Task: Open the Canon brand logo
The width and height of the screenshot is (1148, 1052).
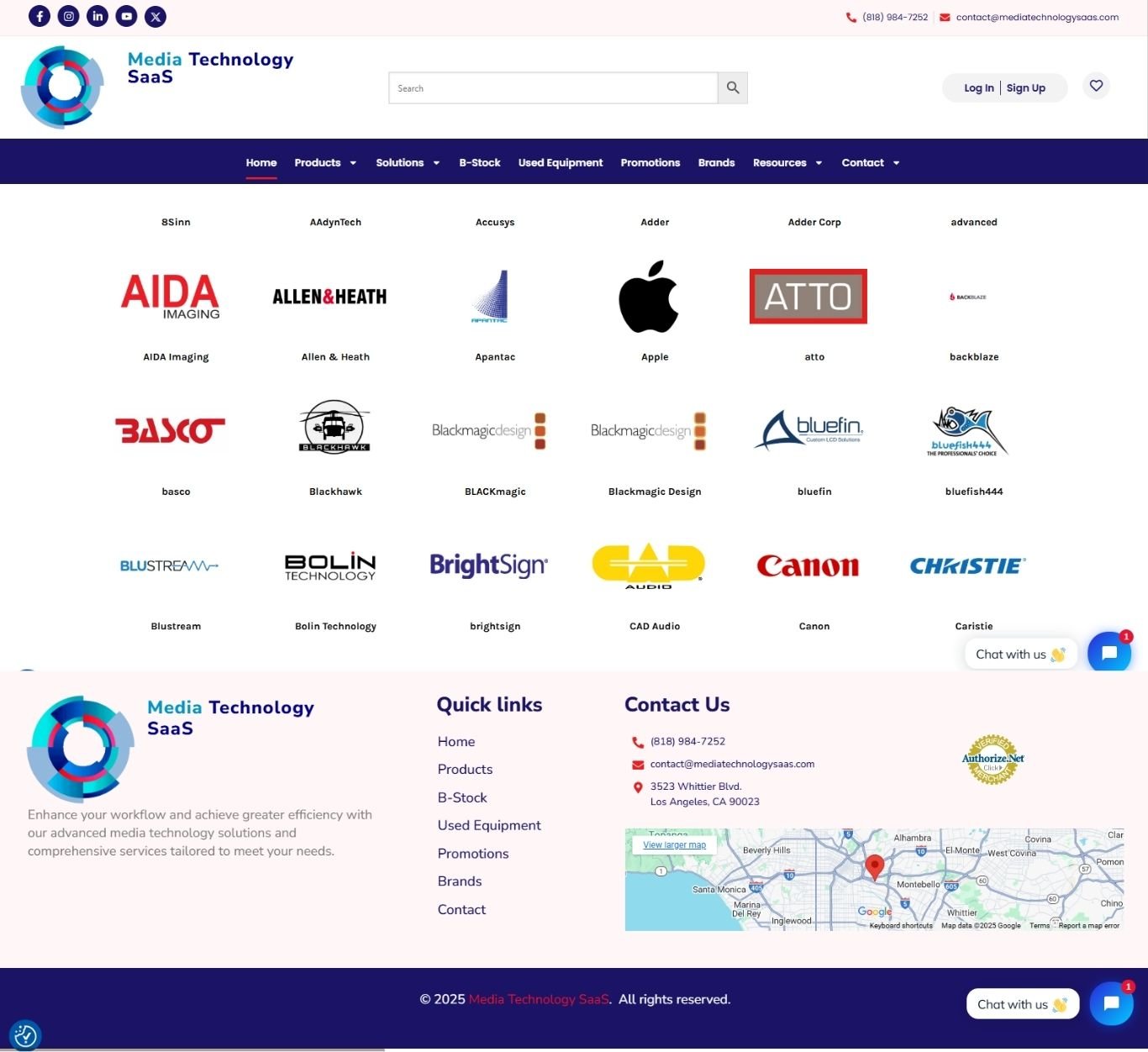Action: tap(808, 565)
